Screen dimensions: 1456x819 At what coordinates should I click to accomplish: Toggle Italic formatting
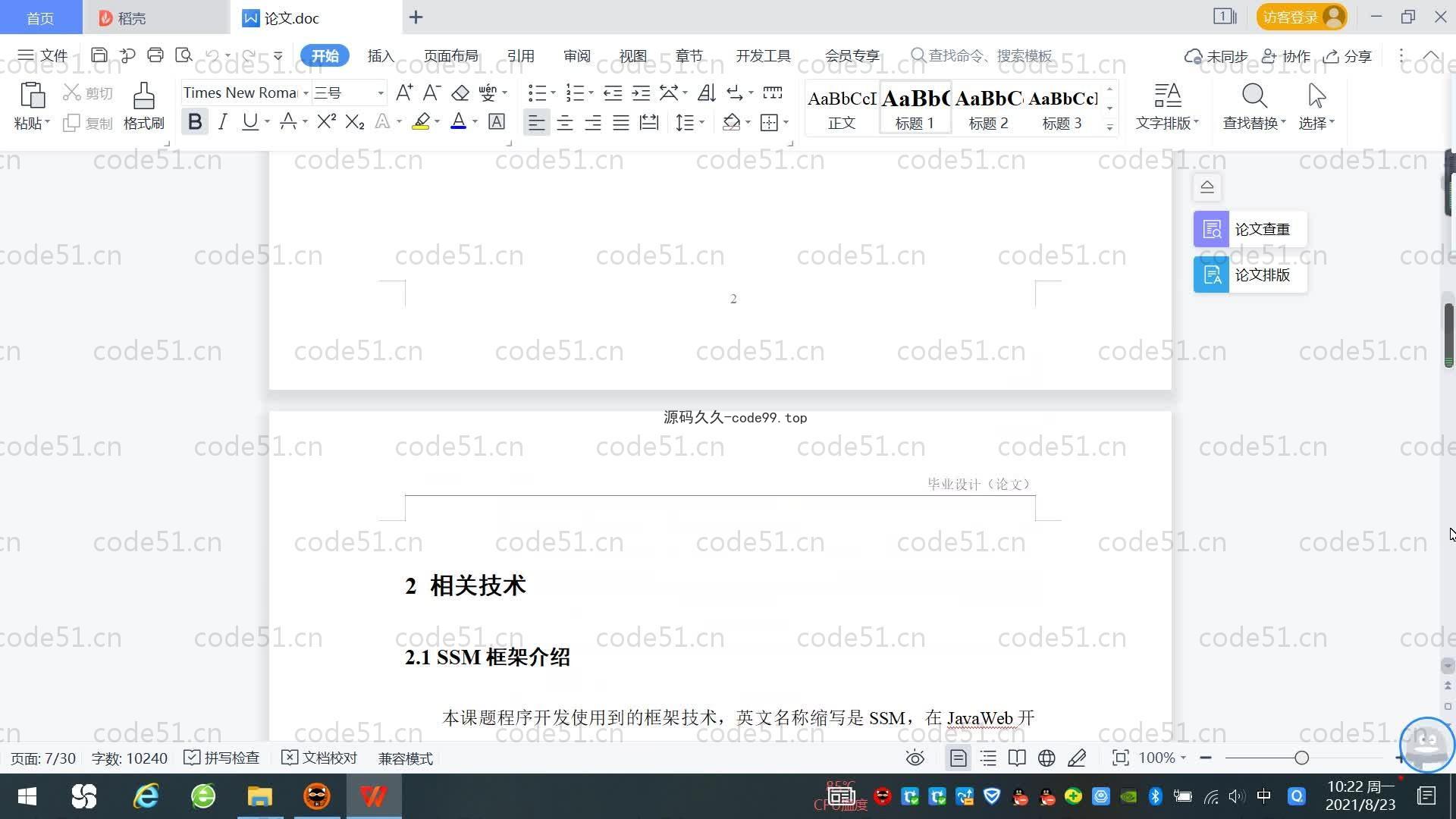pyautogui.click(x=222, y=121)
